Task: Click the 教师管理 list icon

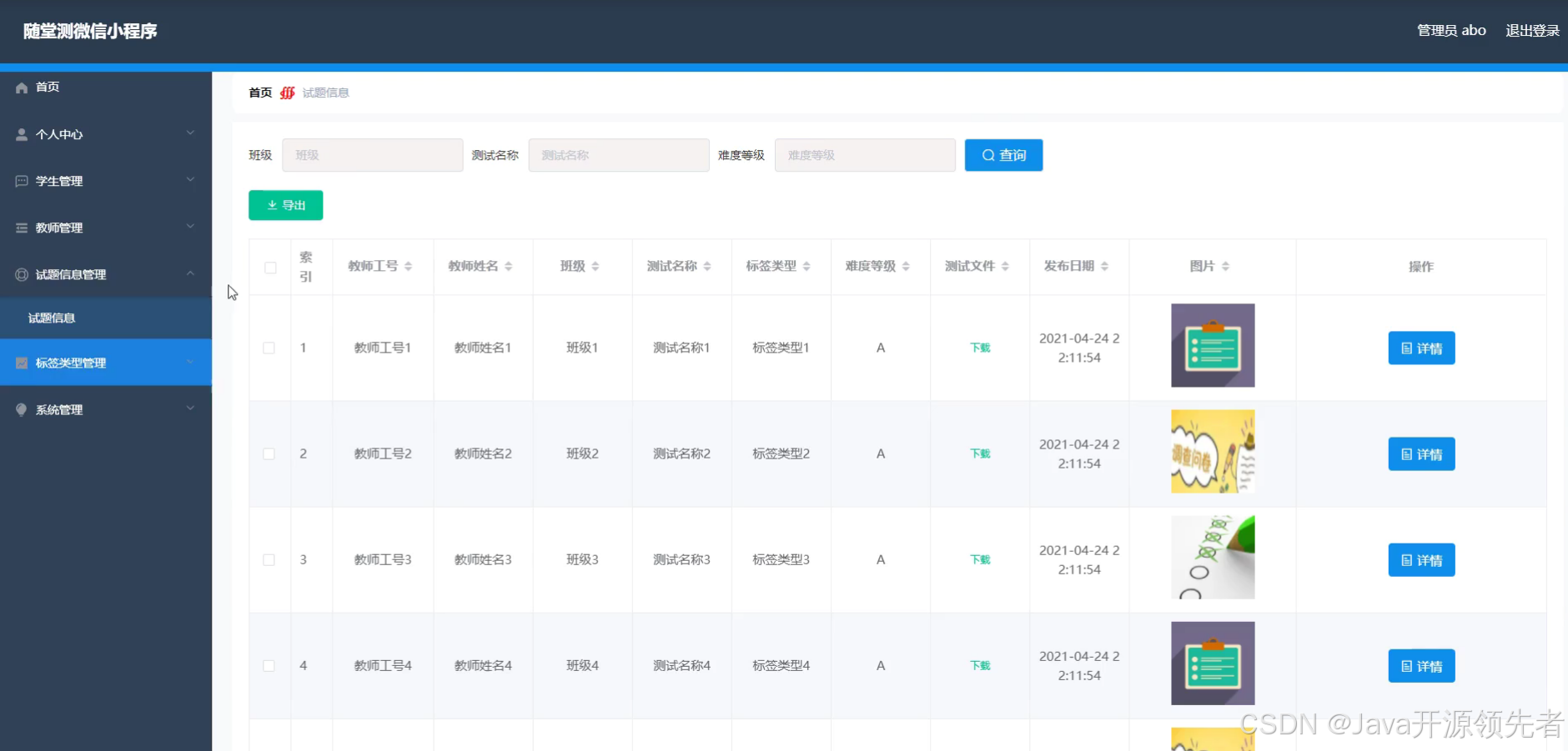Action: coord(22,228)
